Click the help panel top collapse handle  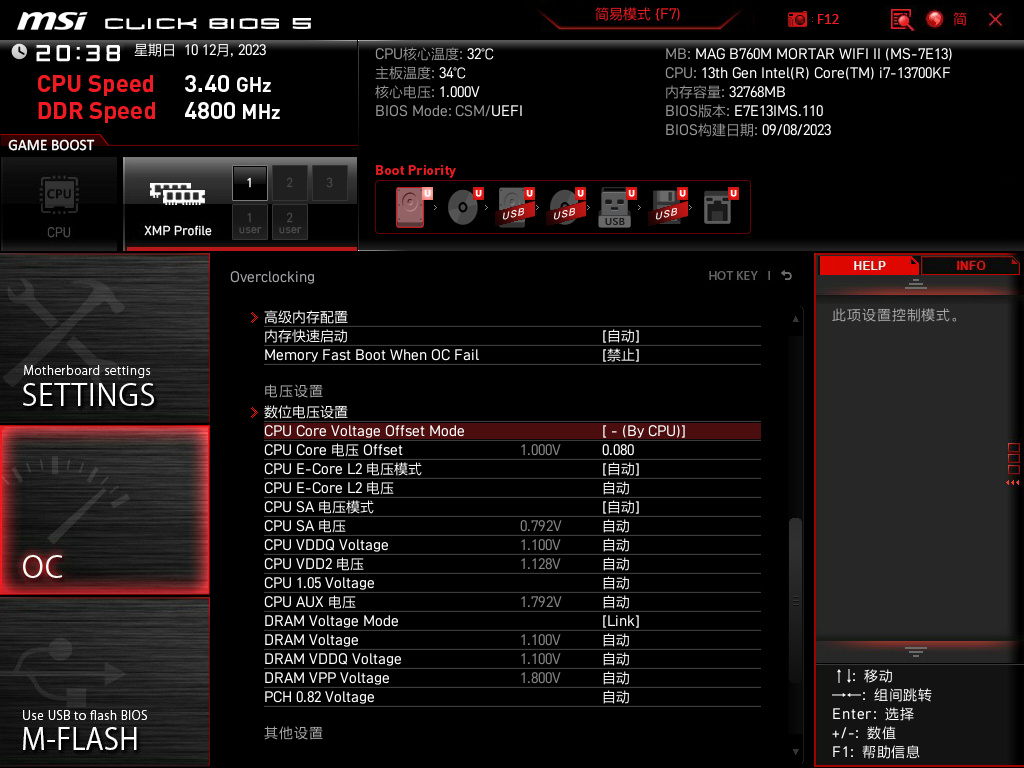tap(916, 283)
